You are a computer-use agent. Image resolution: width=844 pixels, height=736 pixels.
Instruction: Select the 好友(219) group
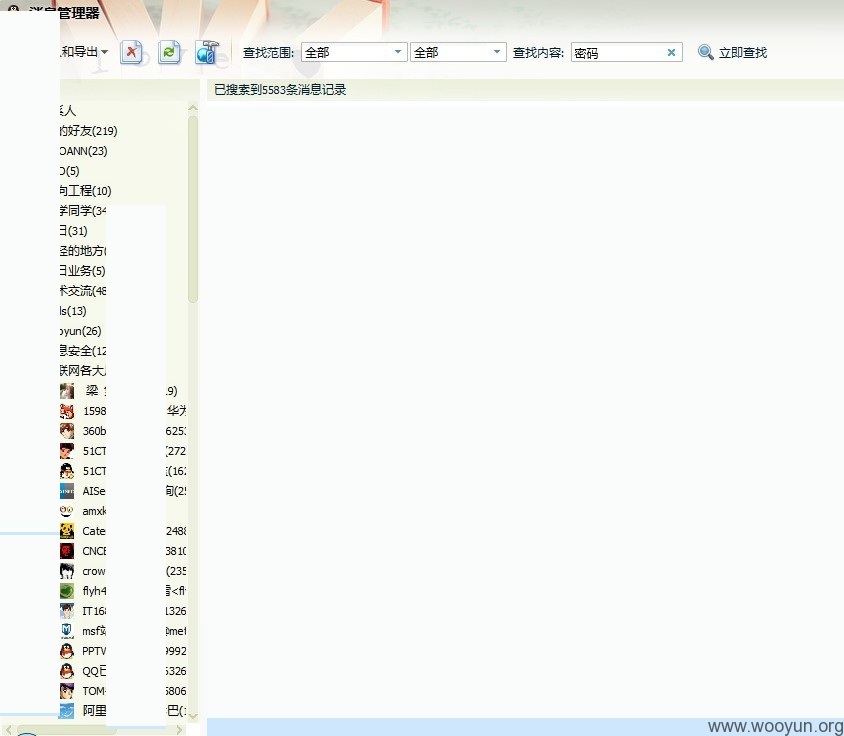pyautogui.click(x=88, y=131)
